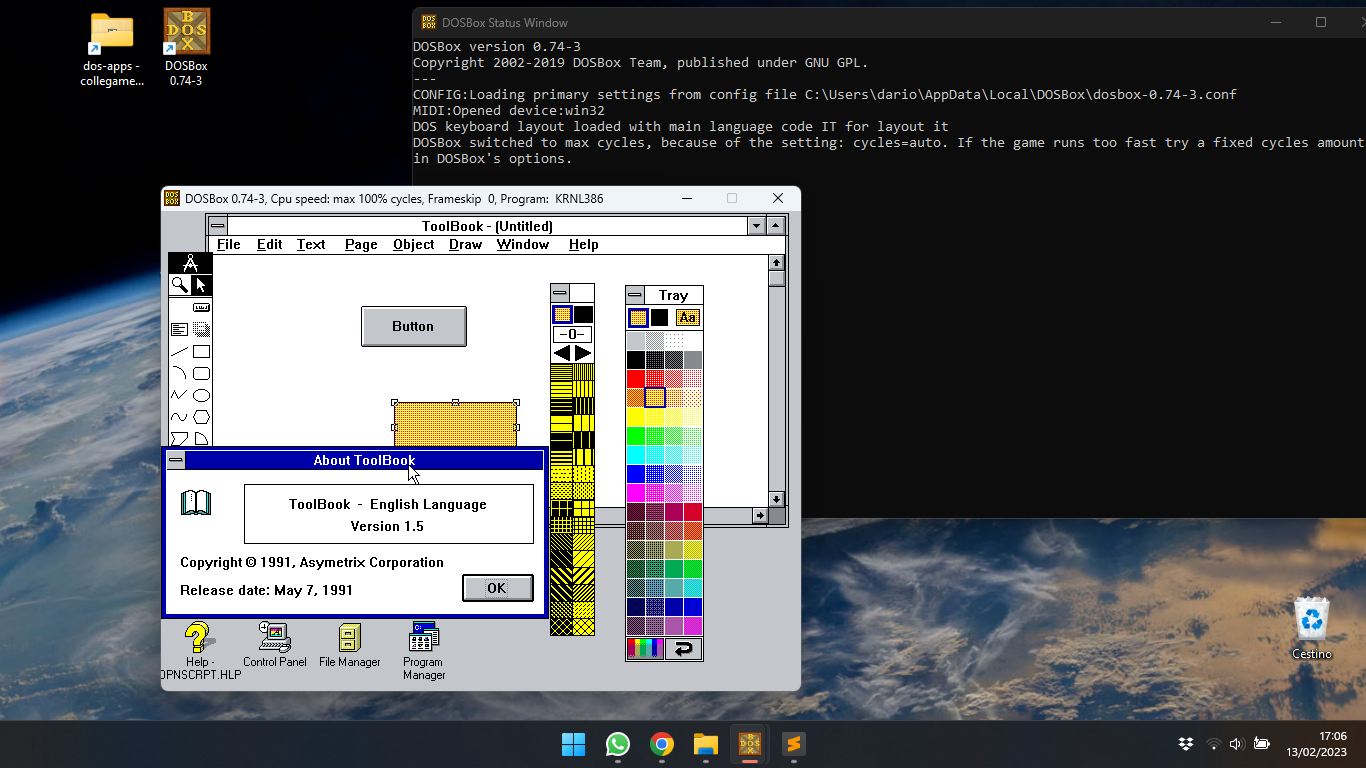Open the Text menu
1366x768 pixels.
[311, 244]
